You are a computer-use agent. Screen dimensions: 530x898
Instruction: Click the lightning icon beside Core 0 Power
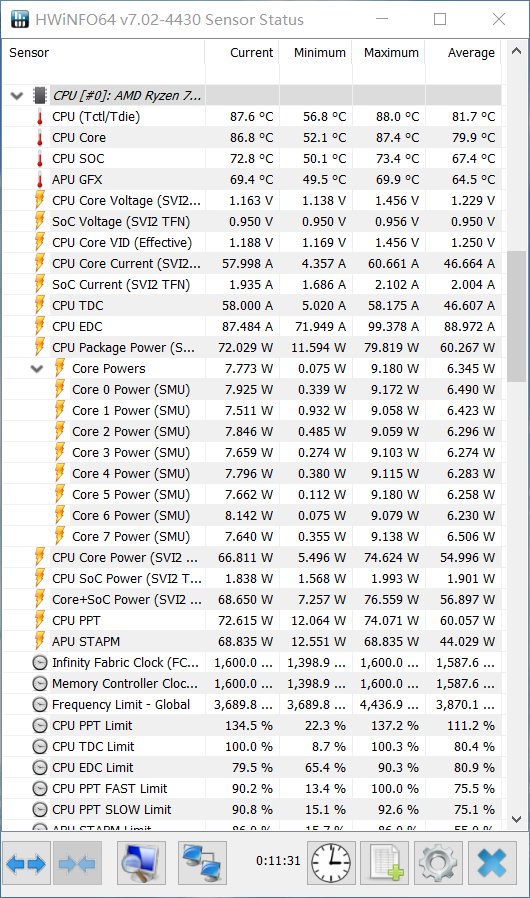point(60,389)
